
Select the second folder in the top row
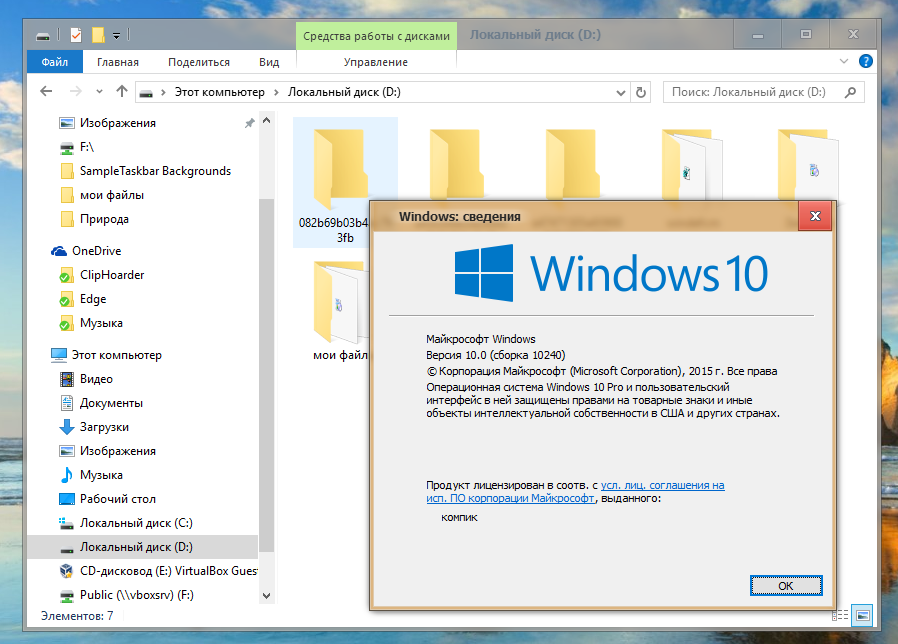[456, 166]
